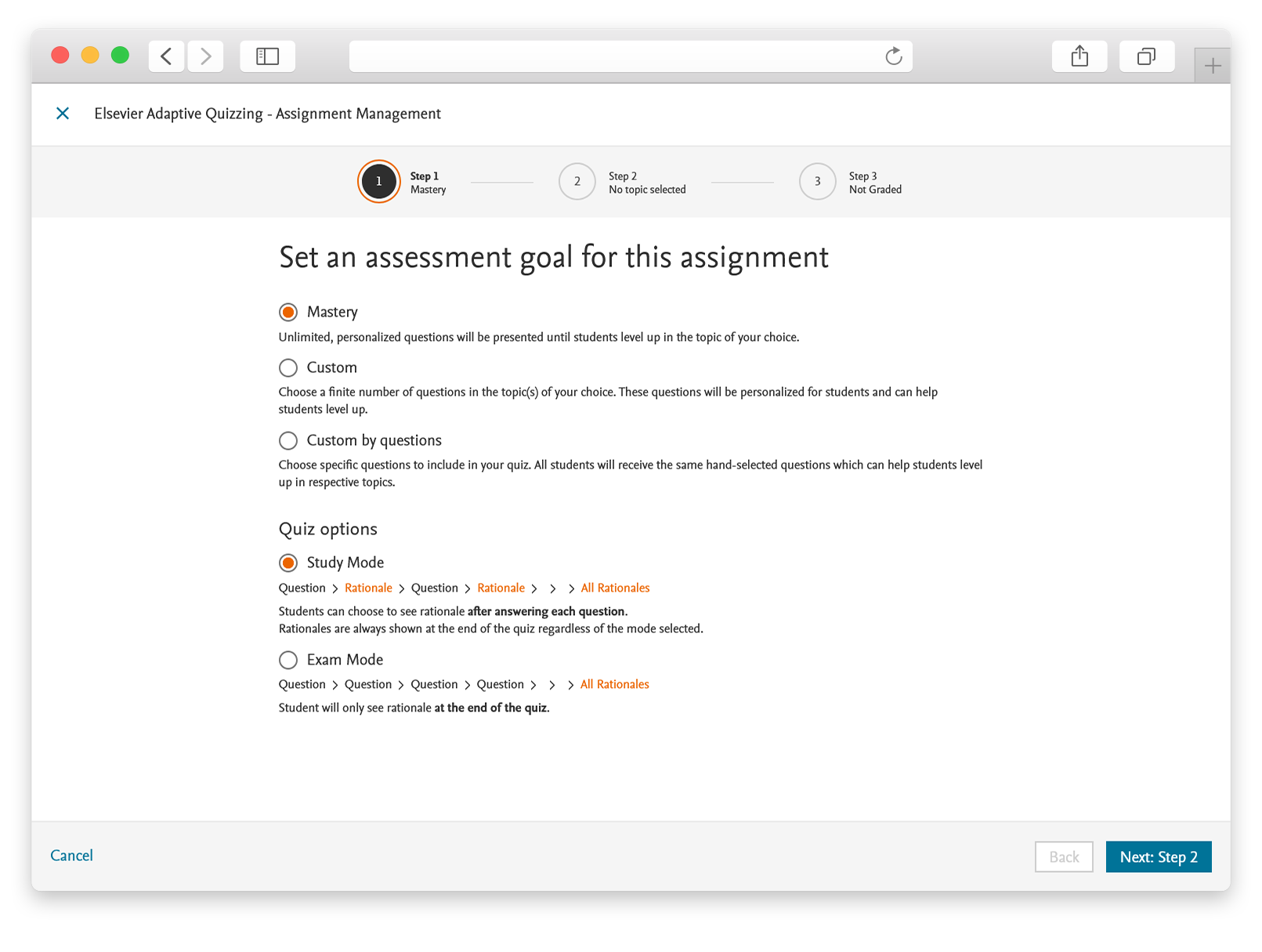The width and height of the screenshot is (1262, 952).
Task: Toggle the browser sidebar icon
Action: 267,56
